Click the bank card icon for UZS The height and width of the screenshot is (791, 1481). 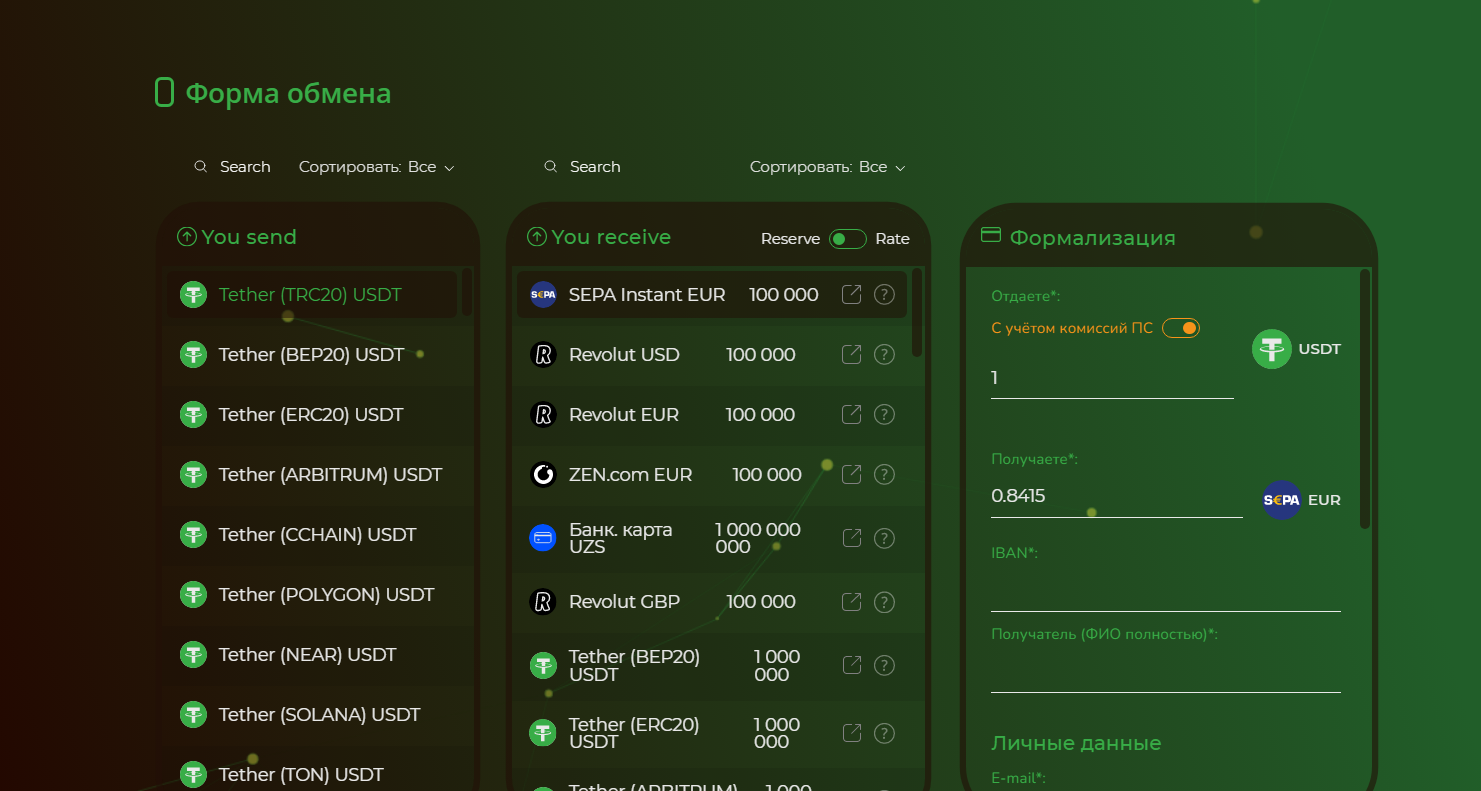point(543,538)
